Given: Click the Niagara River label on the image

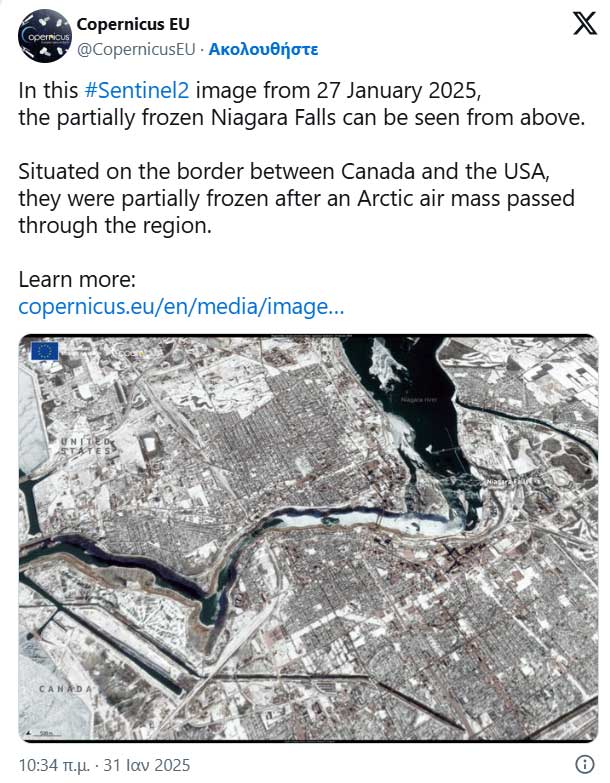Looking at the screenshot, I should tap(420, 398).
